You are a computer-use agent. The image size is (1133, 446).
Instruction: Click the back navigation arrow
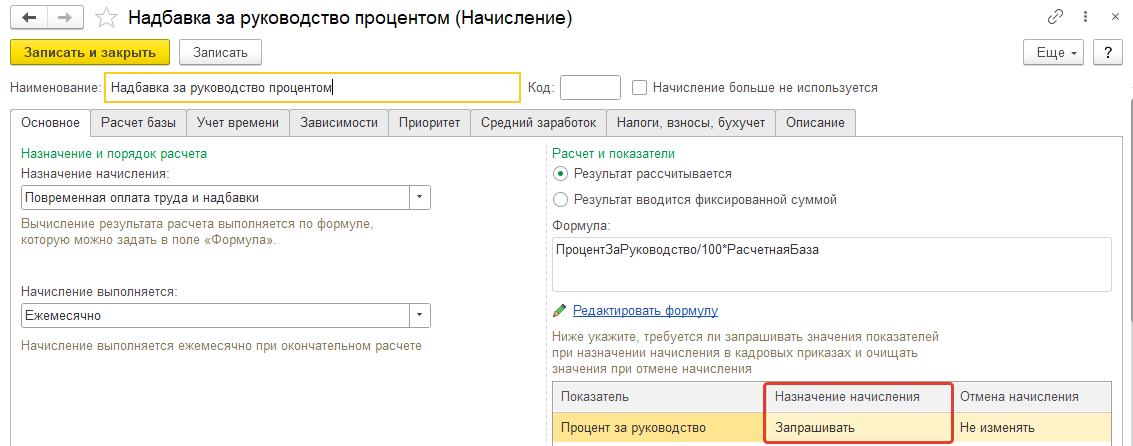(30, 18)
